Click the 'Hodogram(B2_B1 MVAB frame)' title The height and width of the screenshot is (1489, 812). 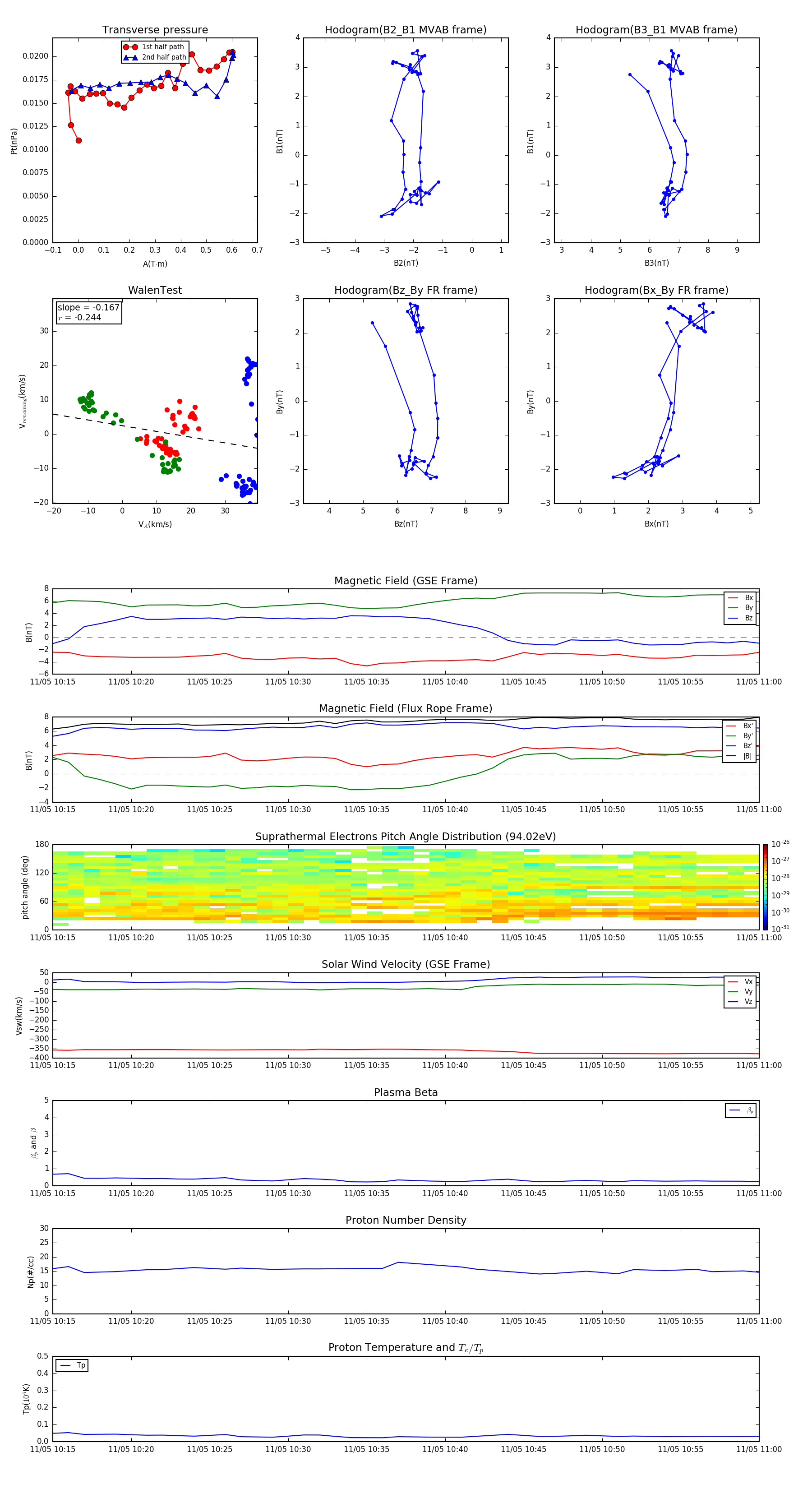pos(406,30)
